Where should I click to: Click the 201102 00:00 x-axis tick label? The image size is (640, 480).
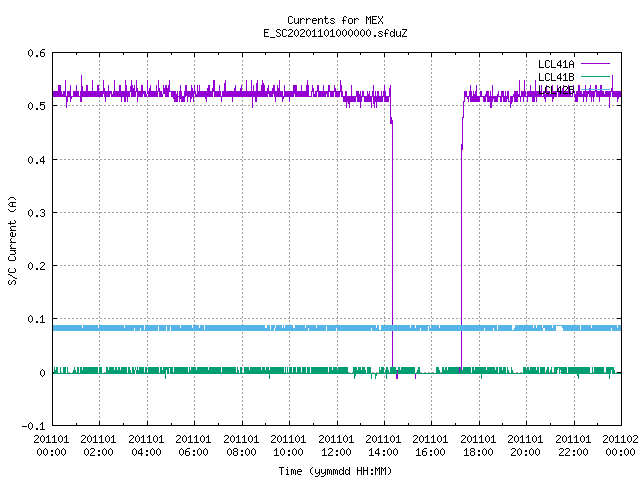[620, 446]
